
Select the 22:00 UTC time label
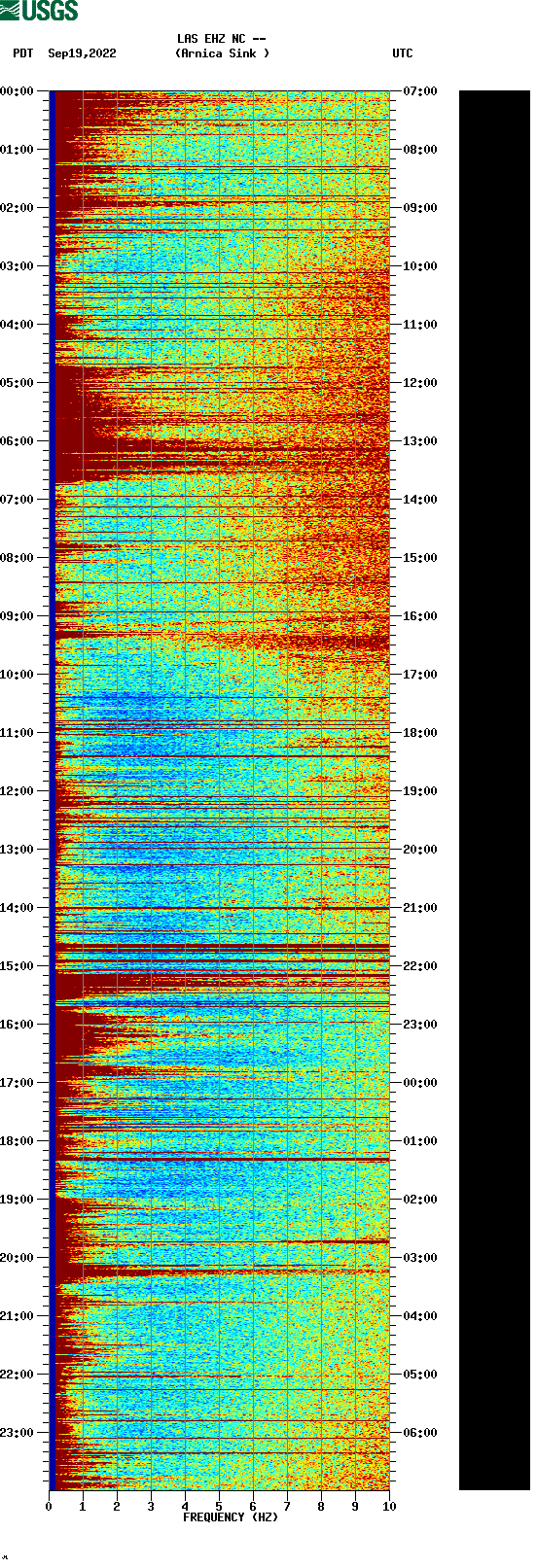click(x=420, y=966)
